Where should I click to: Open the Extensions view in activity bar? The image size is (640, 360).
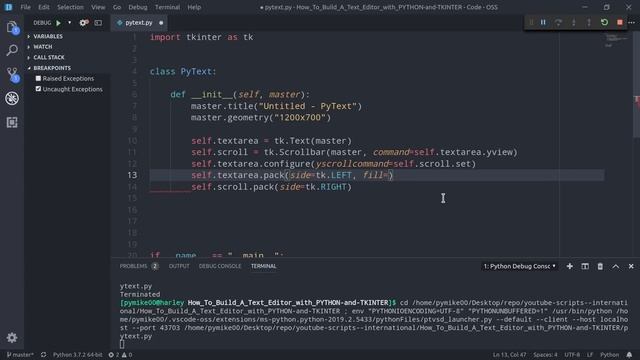click(12, 122)
